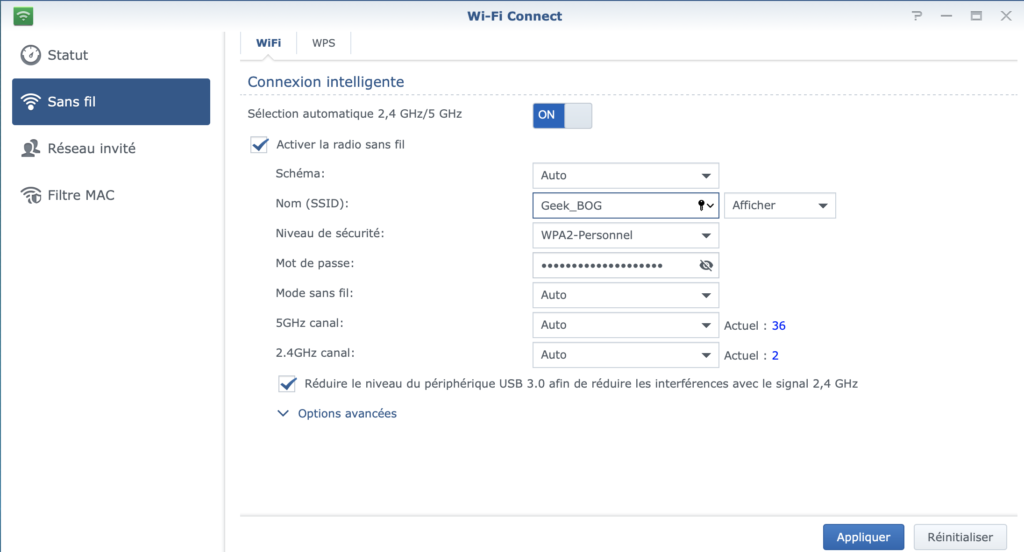Click the Réinitialiser button
The width and height of the screenshot is (1024, 552).
point(960,537)
